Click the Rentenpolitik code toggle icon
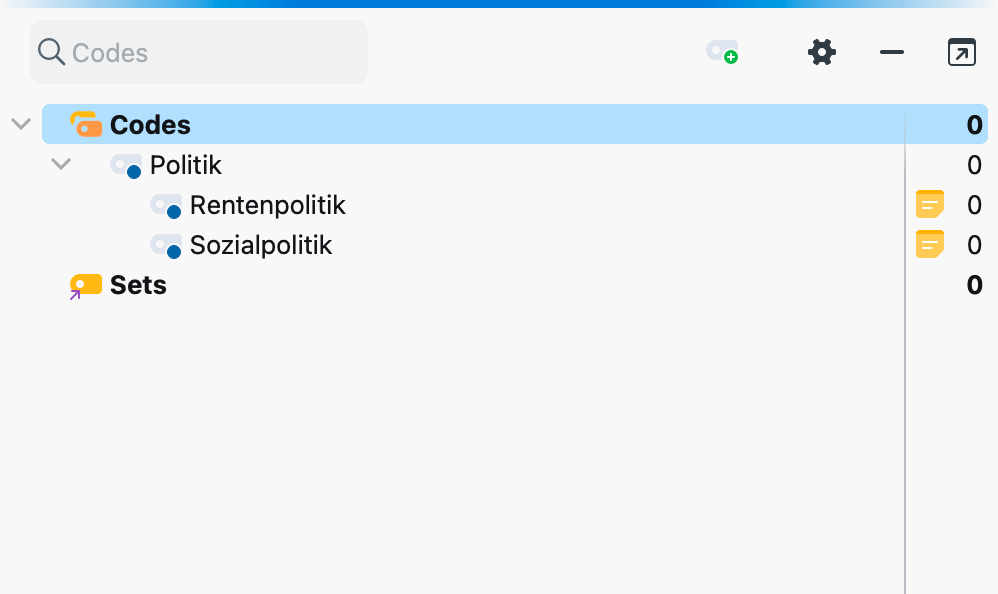 tap(166, 205)
